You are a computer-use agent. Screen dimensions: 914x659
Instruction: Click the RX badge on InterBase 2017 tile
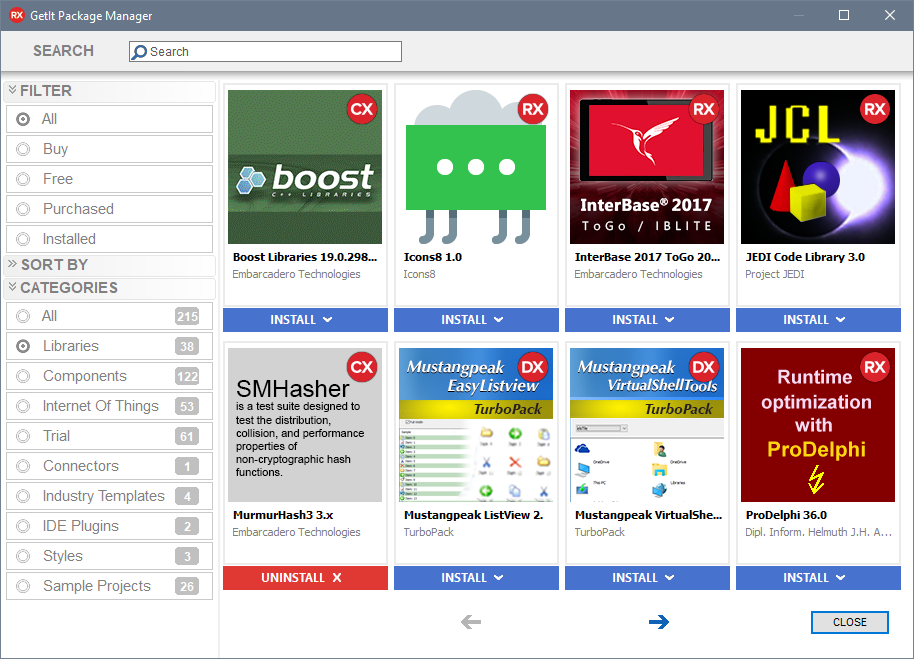[704, 109]
